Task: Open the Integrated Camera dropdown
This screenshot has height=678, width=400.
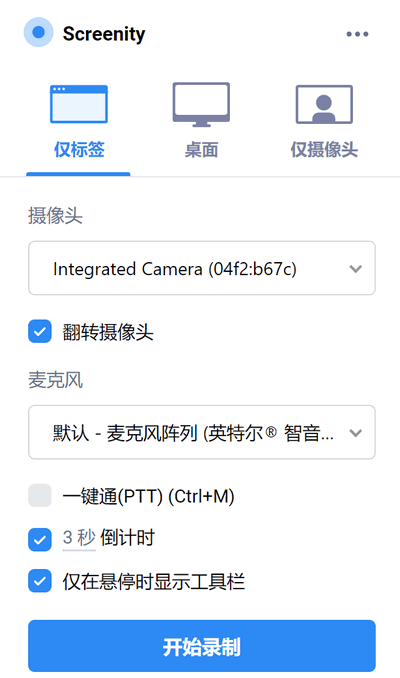Action: pyautogui.click(x=202, y=268)
